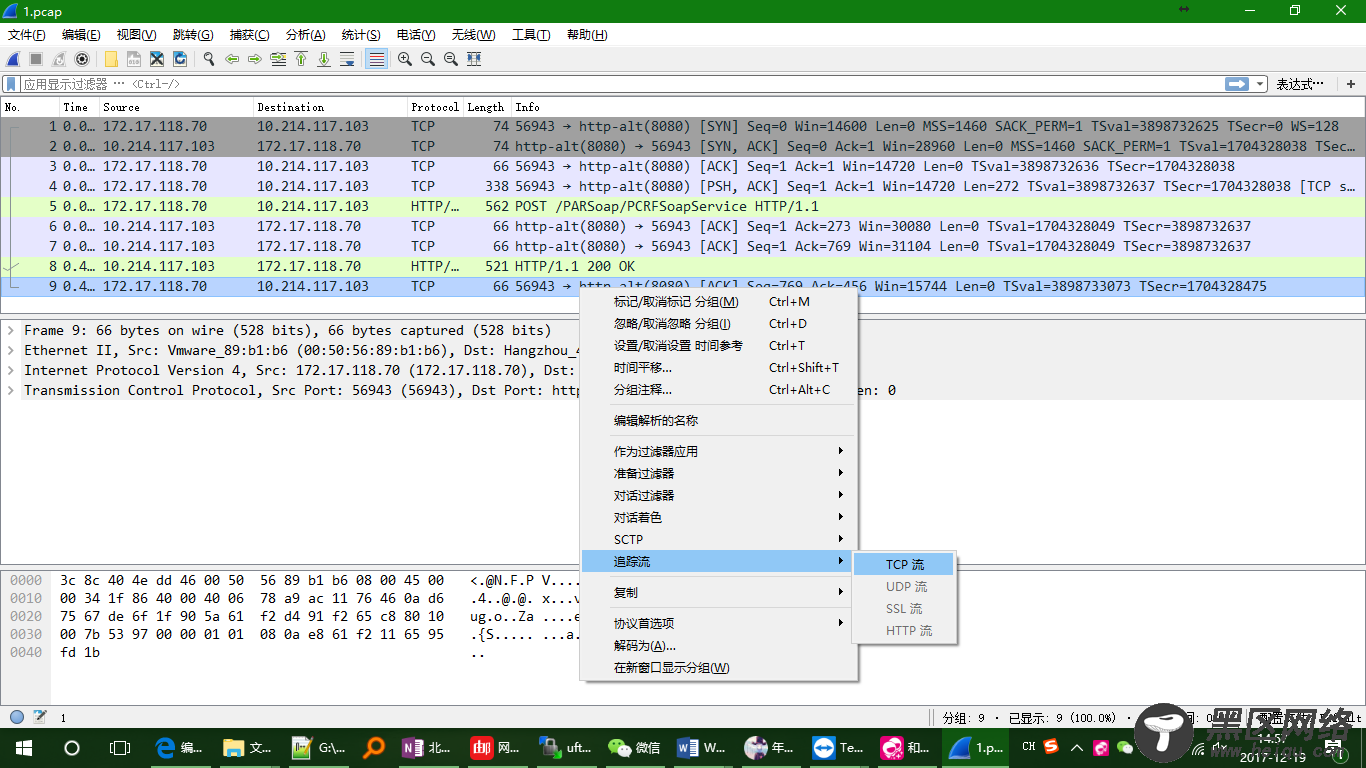Open the filter history dropdown arrow
Image resolution: width=1366 pixels, height=768 pixels.
(1260, 84)
